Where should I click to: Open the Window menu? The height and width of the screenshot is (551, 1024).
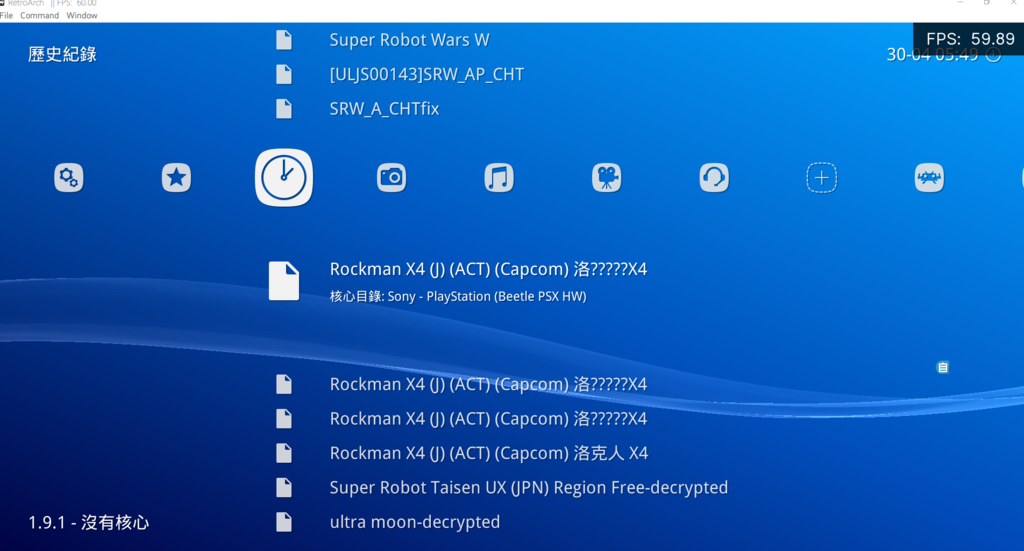click(x=82, y=16)
